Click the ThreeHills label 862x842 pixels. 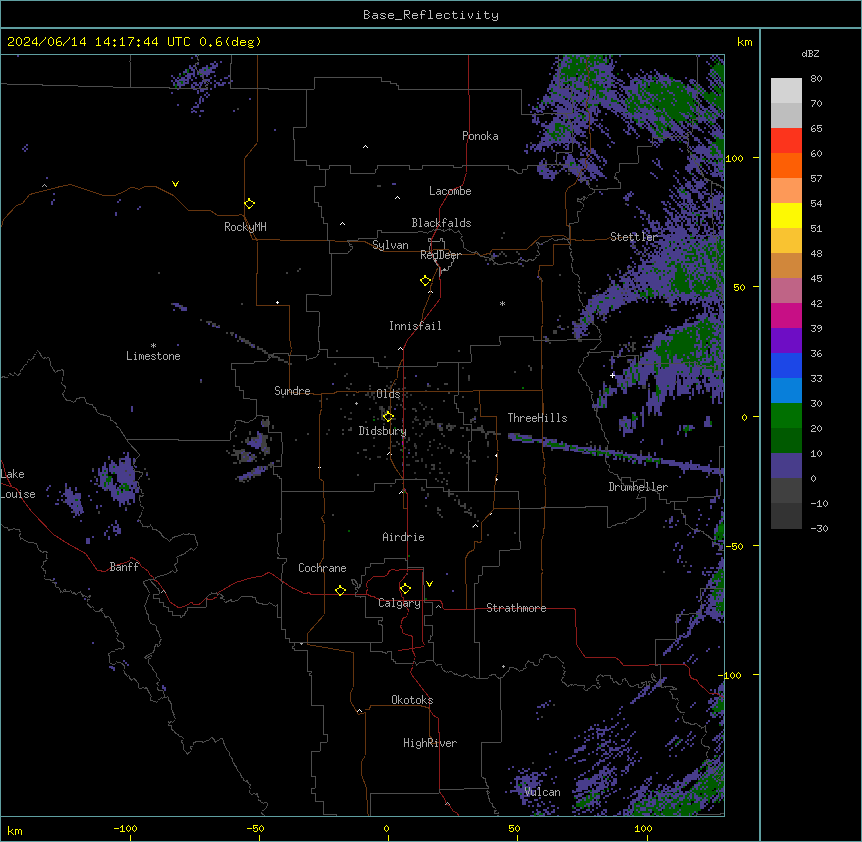[x=537, y=418]
